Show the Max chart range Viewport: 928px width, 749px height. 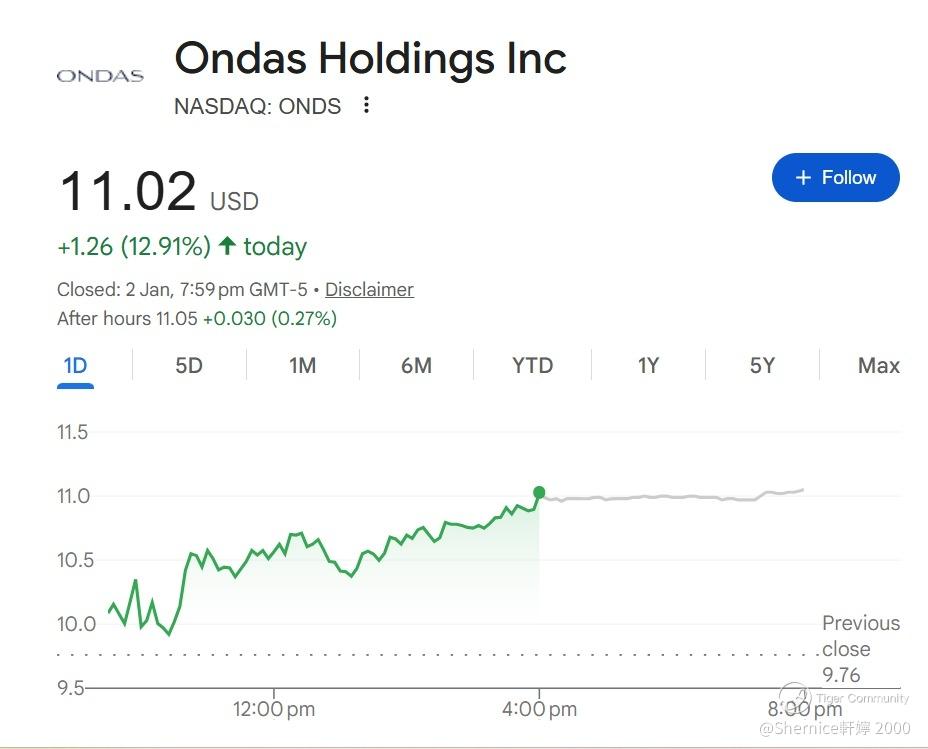(878, 366)
